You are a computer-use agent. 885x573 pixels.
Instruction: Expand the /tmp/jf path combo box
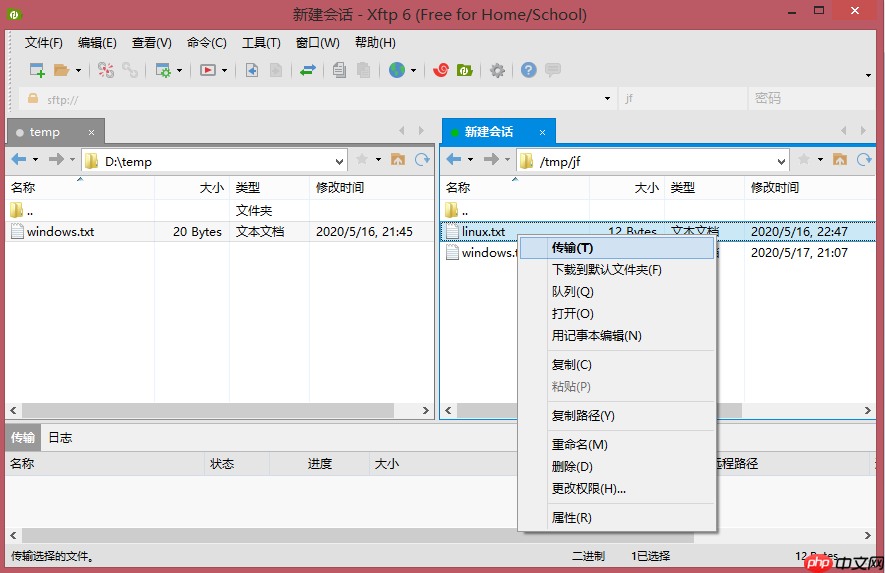coord(781,162)
